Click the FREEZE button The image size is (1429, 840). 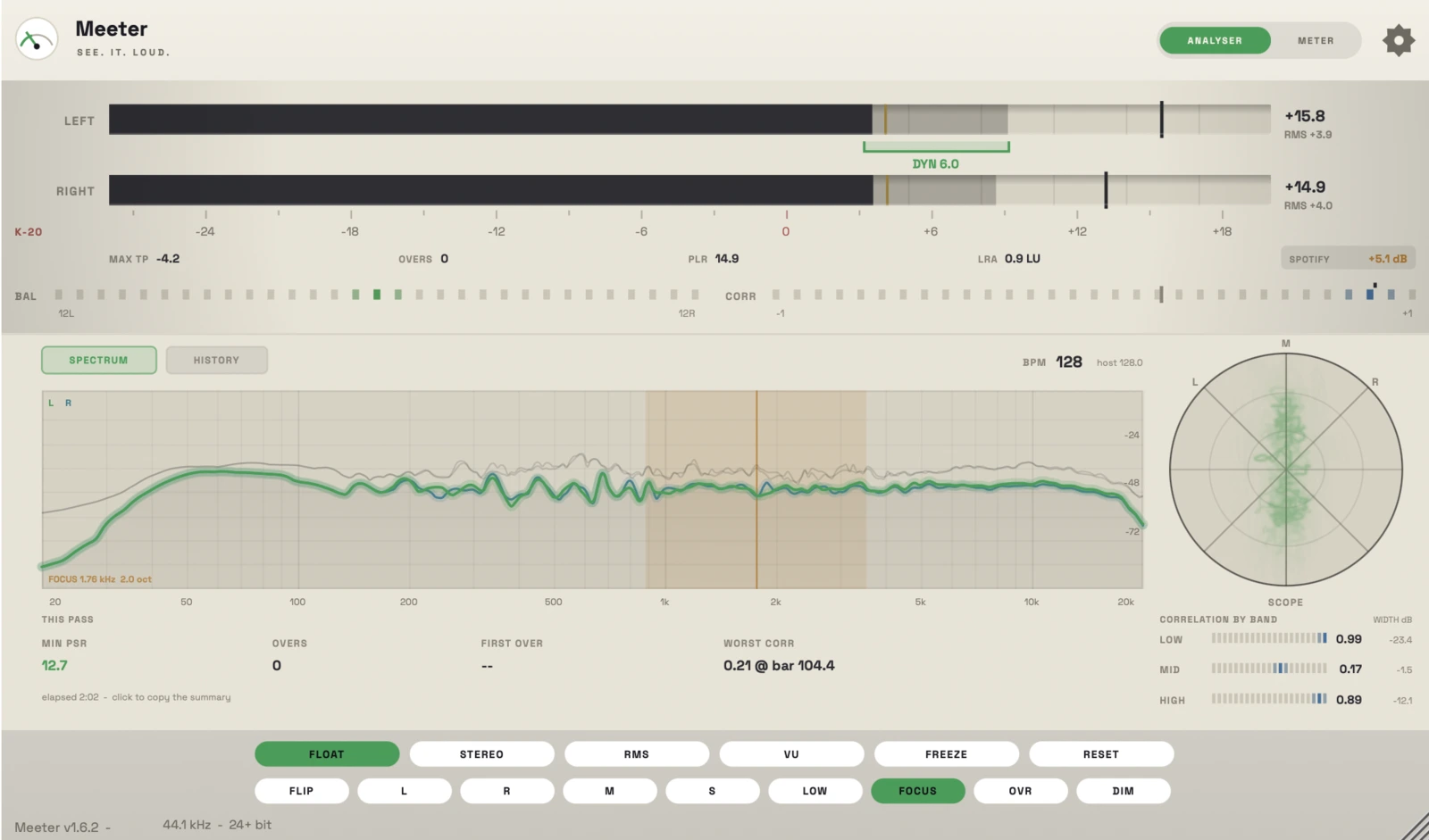click(x=946, y=754)
